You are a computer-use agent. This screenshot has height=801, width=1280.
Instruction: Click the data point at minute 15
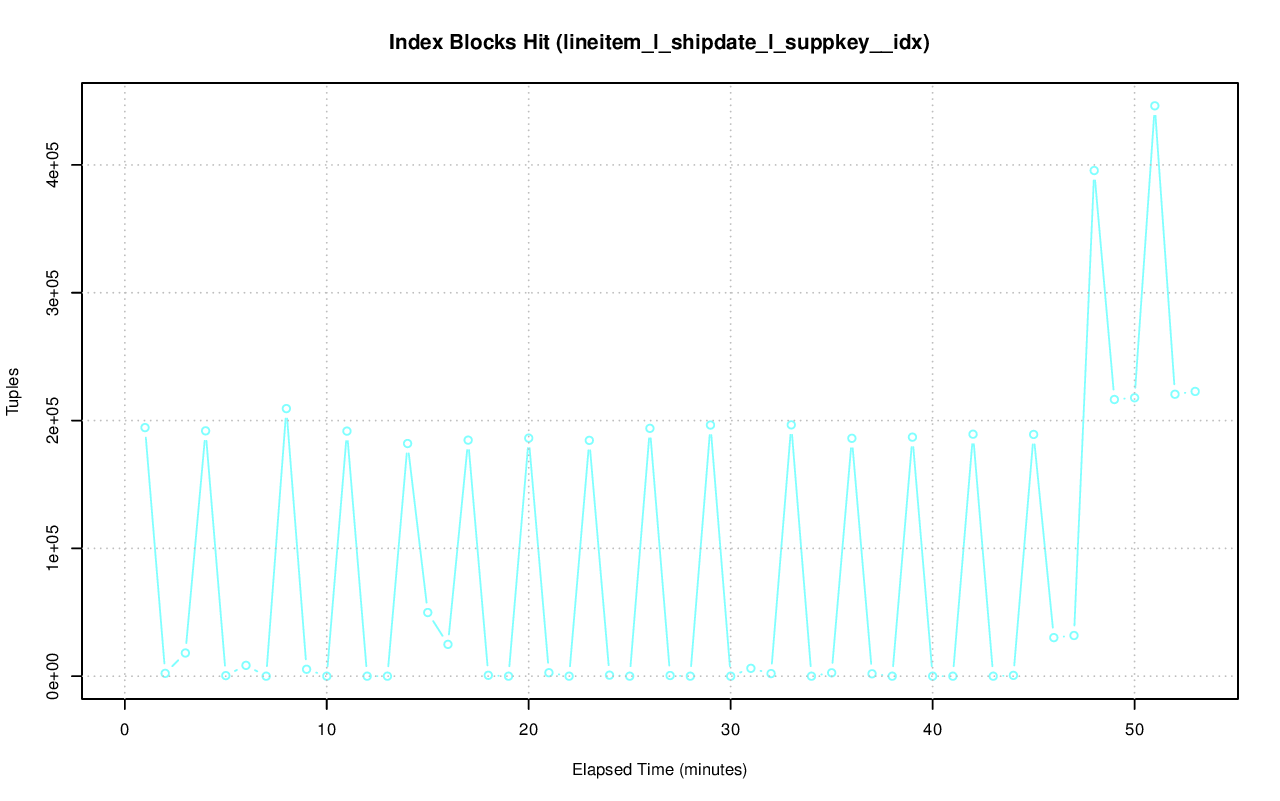tap(428, 612)
